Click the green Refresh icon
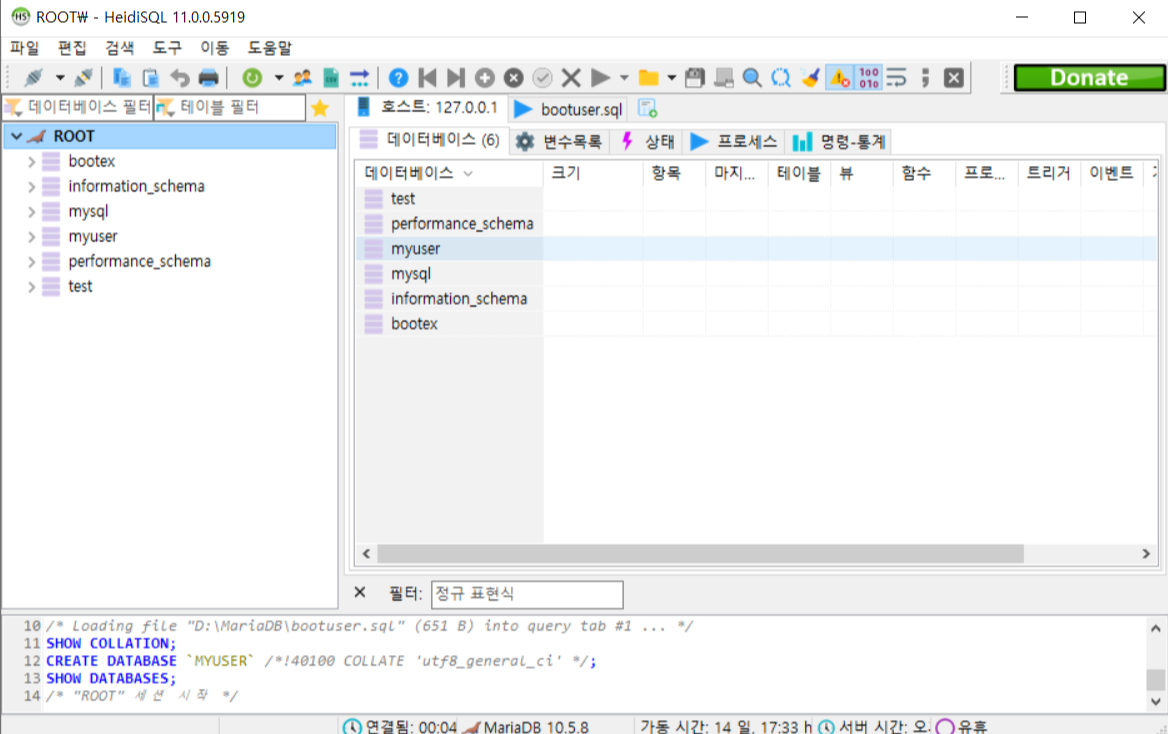1168x734 pixels. (252, 77)
